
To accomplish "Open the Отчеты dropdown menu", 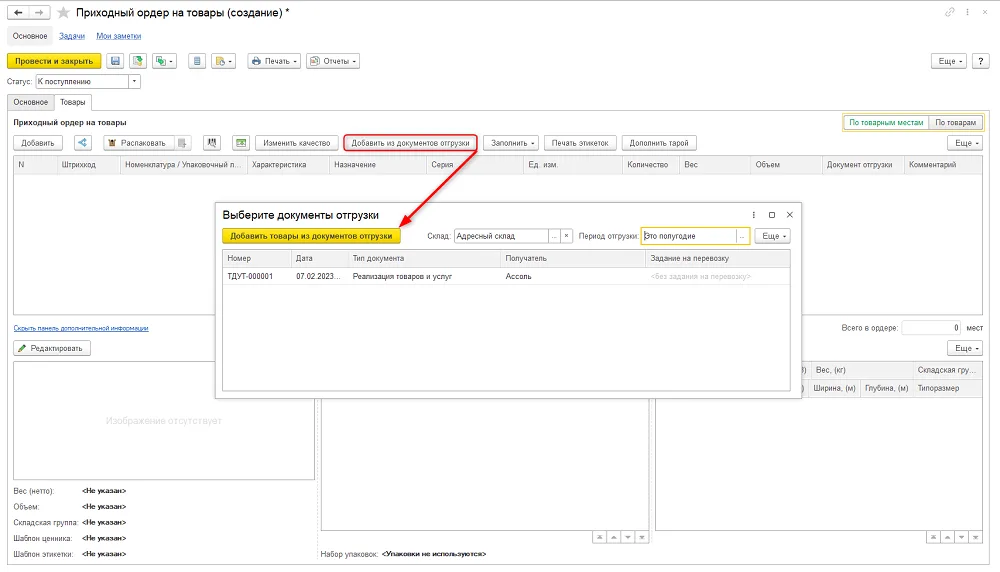I will (333, 61).
